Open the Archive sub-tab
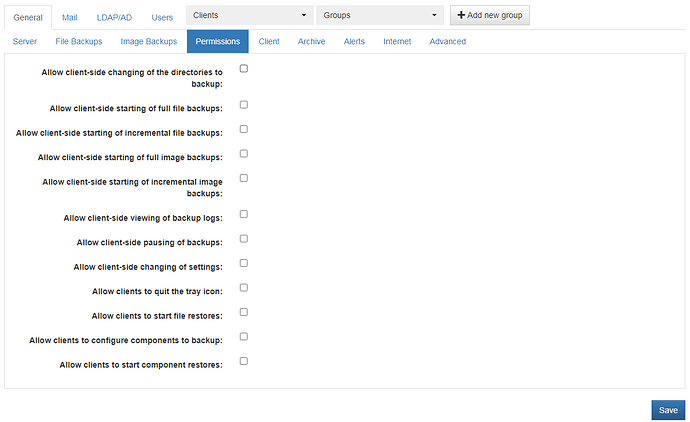 (312, 41)
